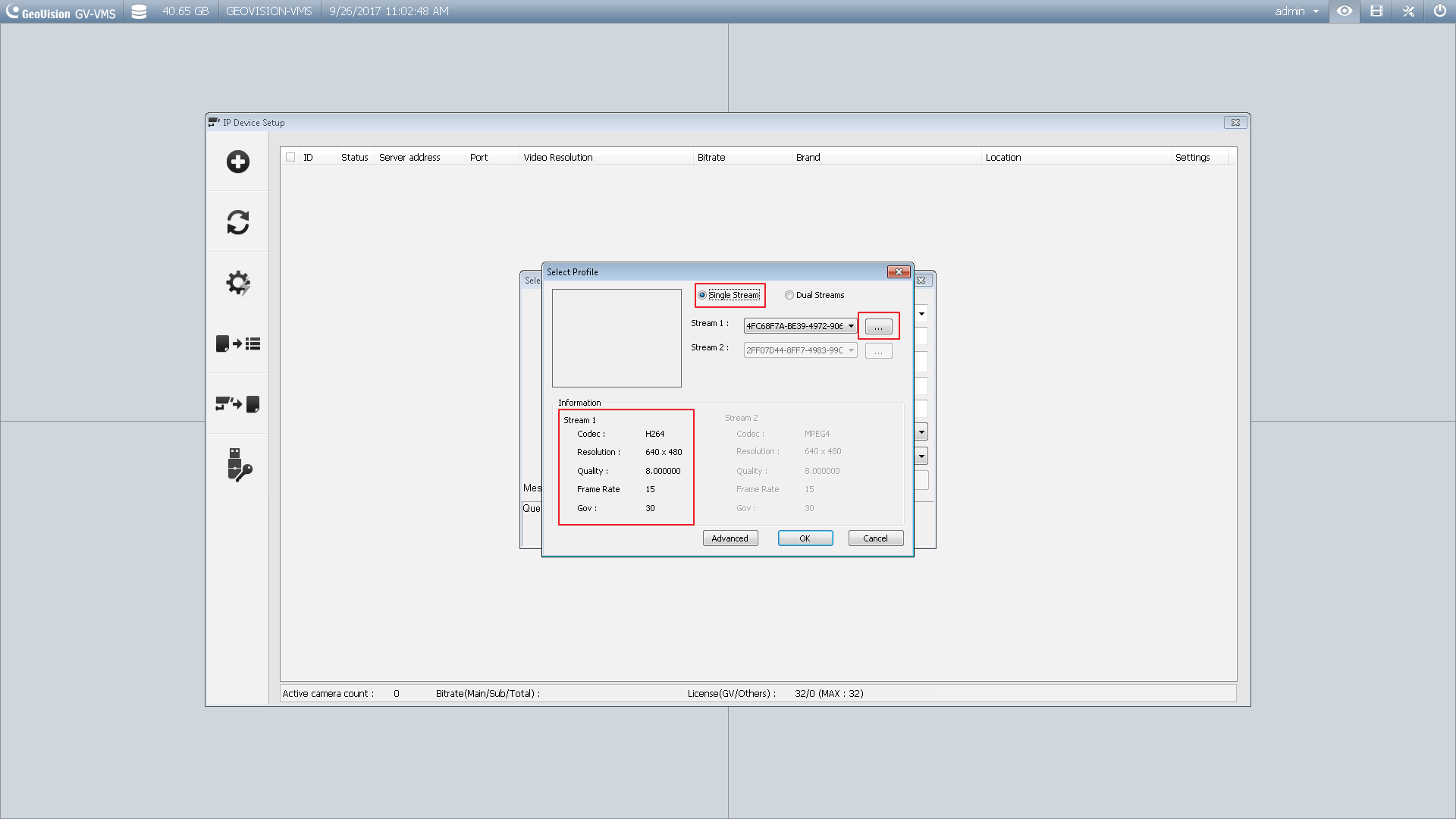This screenshot has width=1456, height=819.
Task: Click the storage database icon in top bar
Action: (x=139, y=11)
